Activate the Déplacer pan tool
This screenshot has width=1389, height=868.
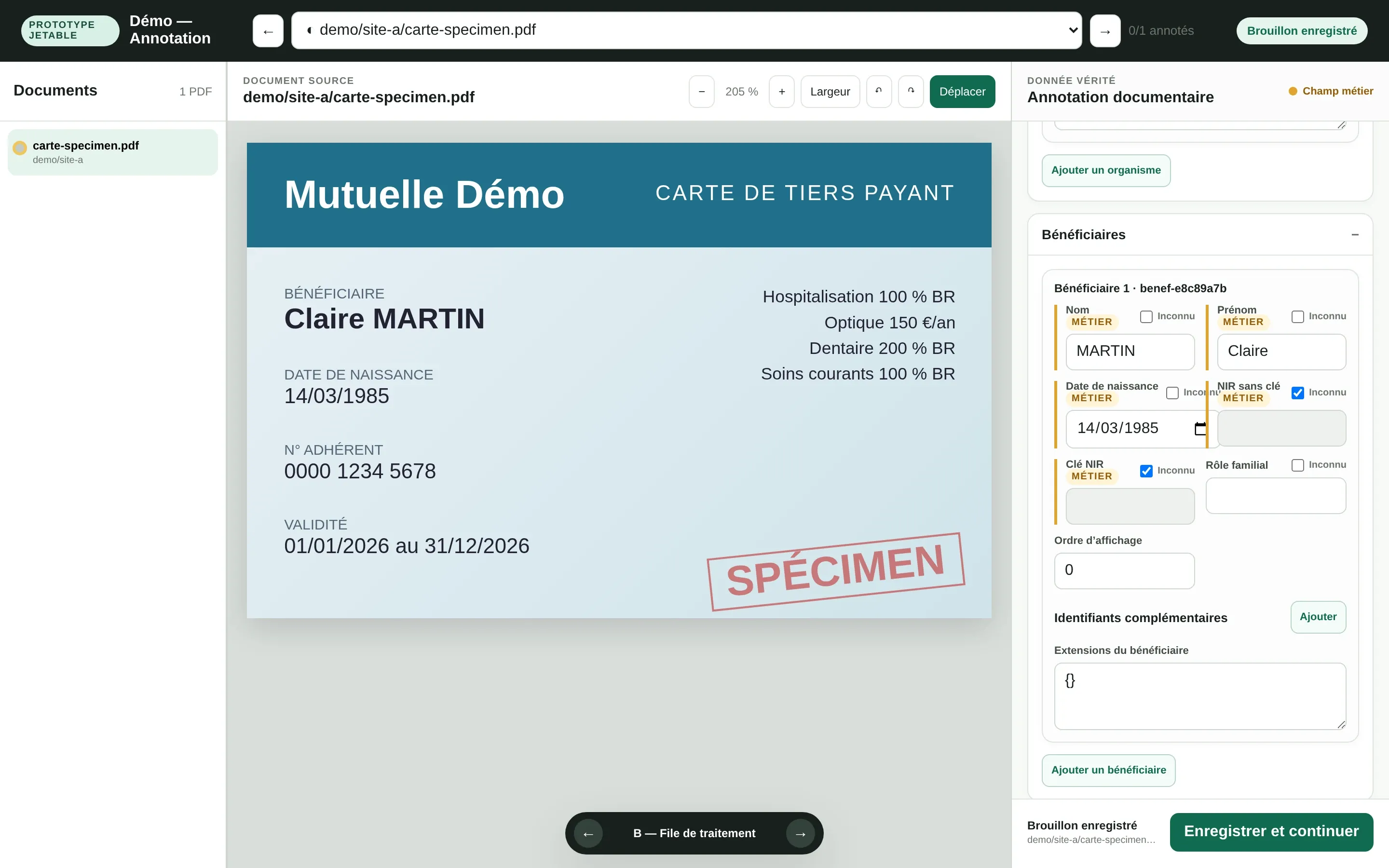(963, 92)
